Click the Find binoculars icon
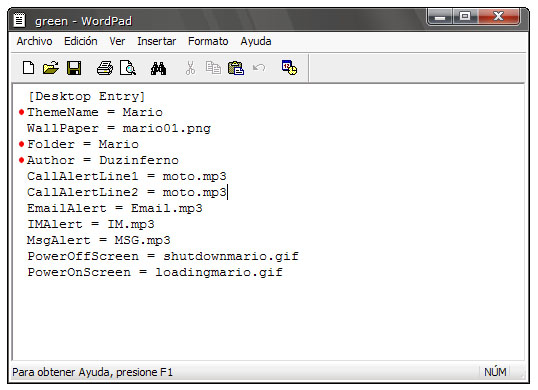 point(158,68)
